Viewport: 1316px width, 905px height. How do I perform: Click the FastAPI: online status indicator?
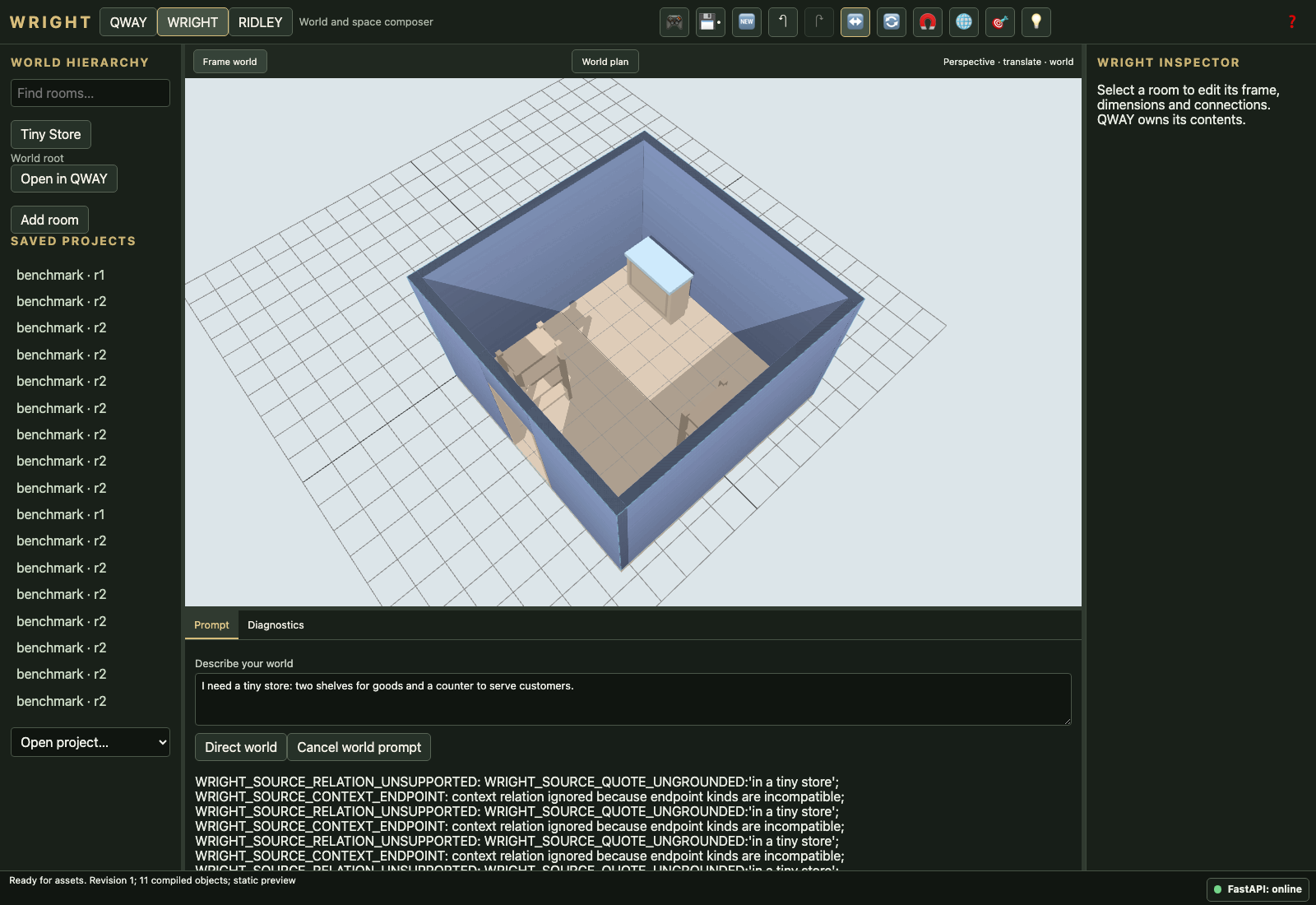1258,889
